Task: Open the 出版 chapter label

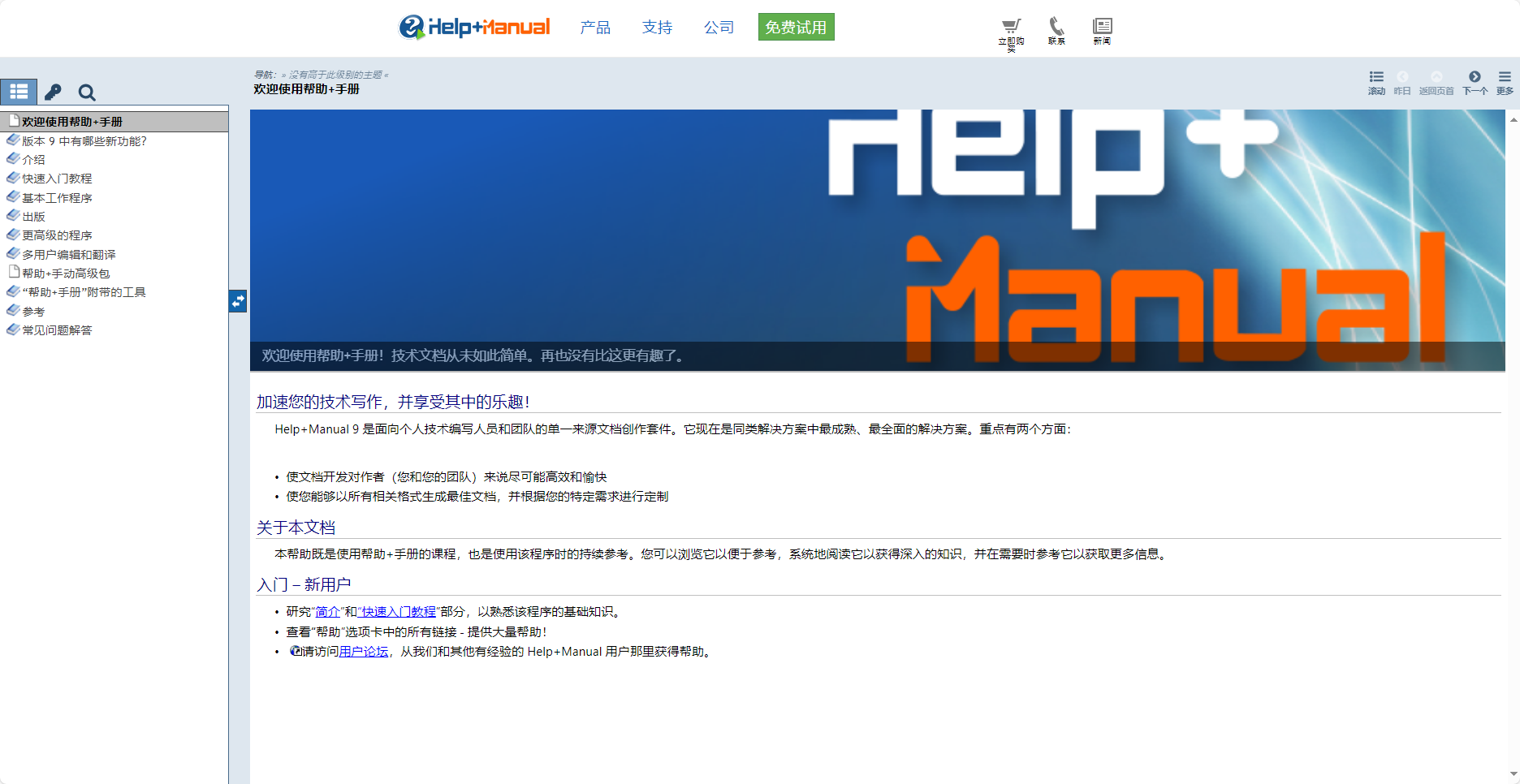Action: (x=33, y=217)
